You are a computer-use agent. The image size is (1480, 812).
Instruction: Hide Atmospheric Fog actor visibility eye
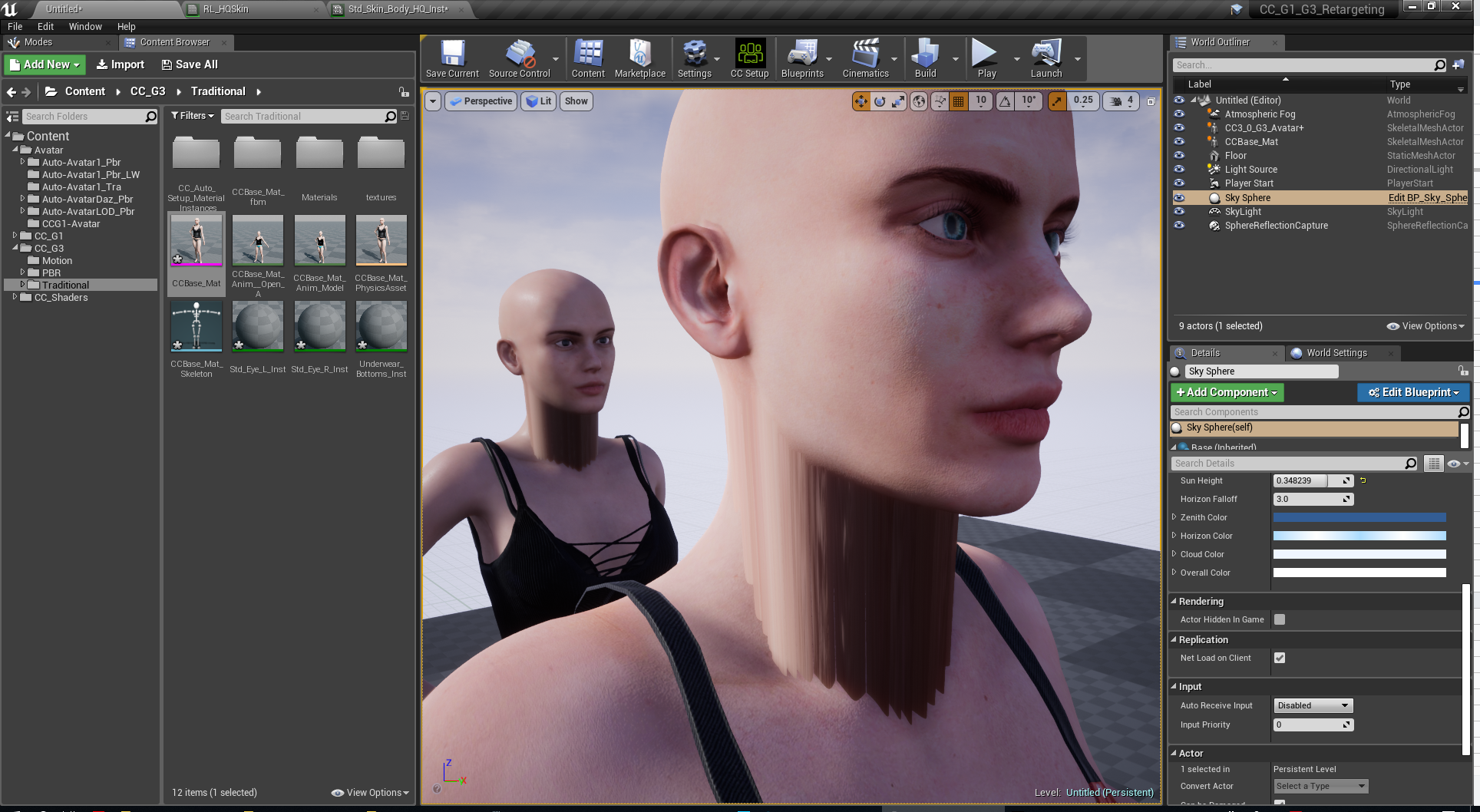[x=1179, y=114]
